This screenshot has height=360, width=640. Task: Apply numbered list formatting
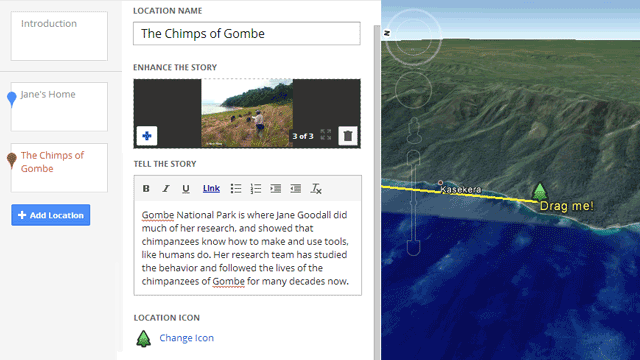click(256, 189)
